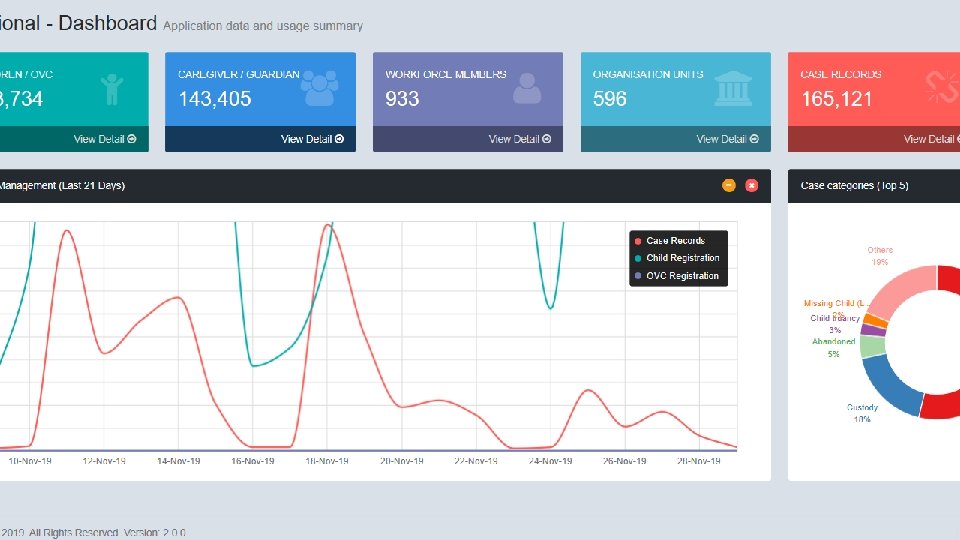Image resolution: width=960 pixels, height=540 pixels.
Task: Click the caregiver group icon on blue card
Action: 320,89
